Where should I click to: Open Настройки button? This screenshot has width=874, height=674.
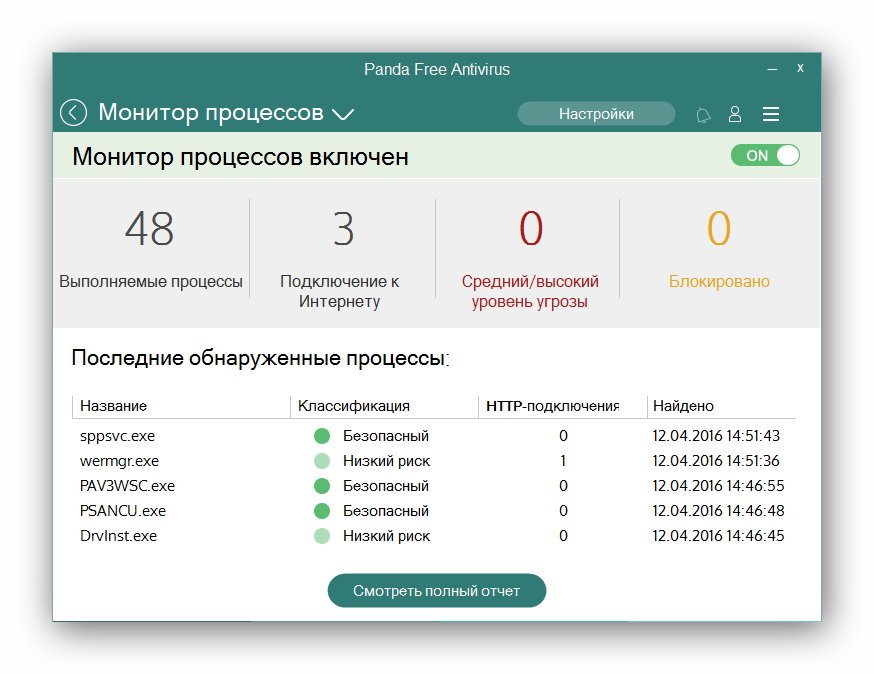[596, 114]
